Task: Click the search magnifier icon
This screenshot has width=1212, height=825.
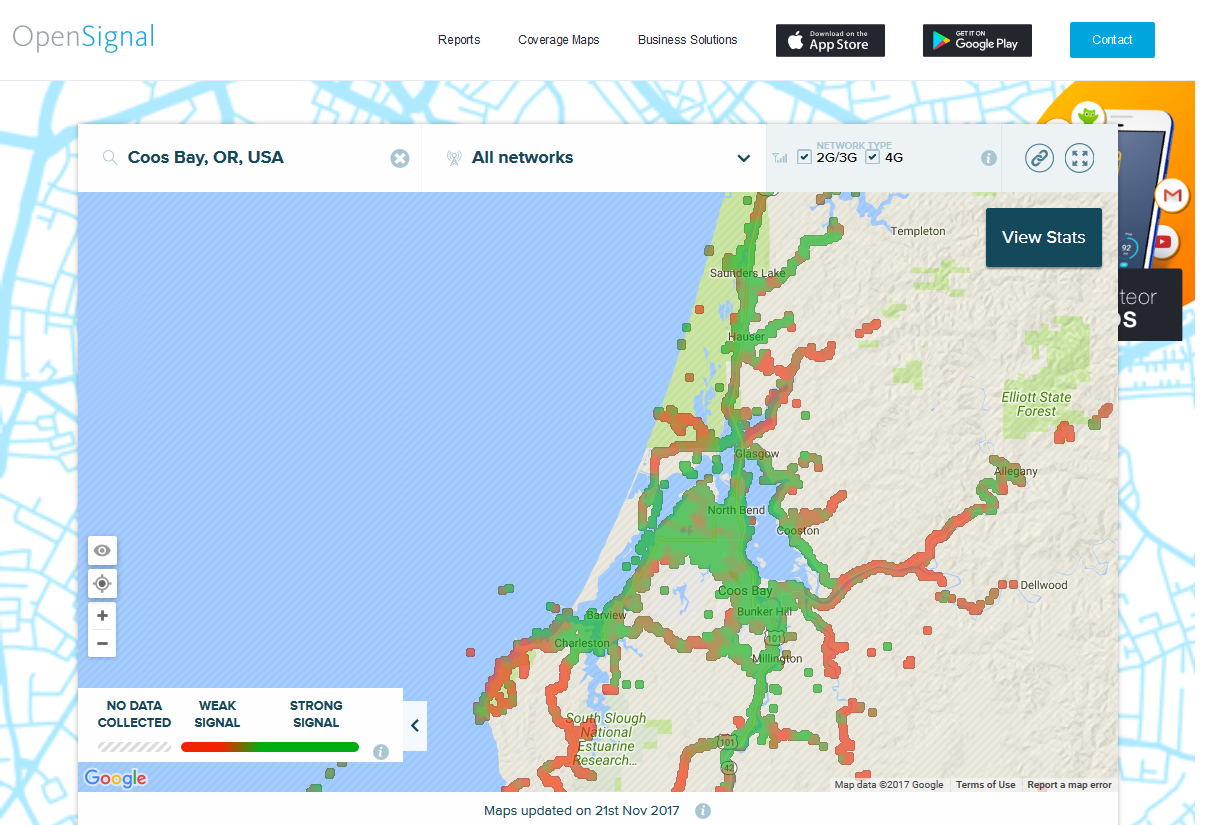Action: click(x=110, y=157)
